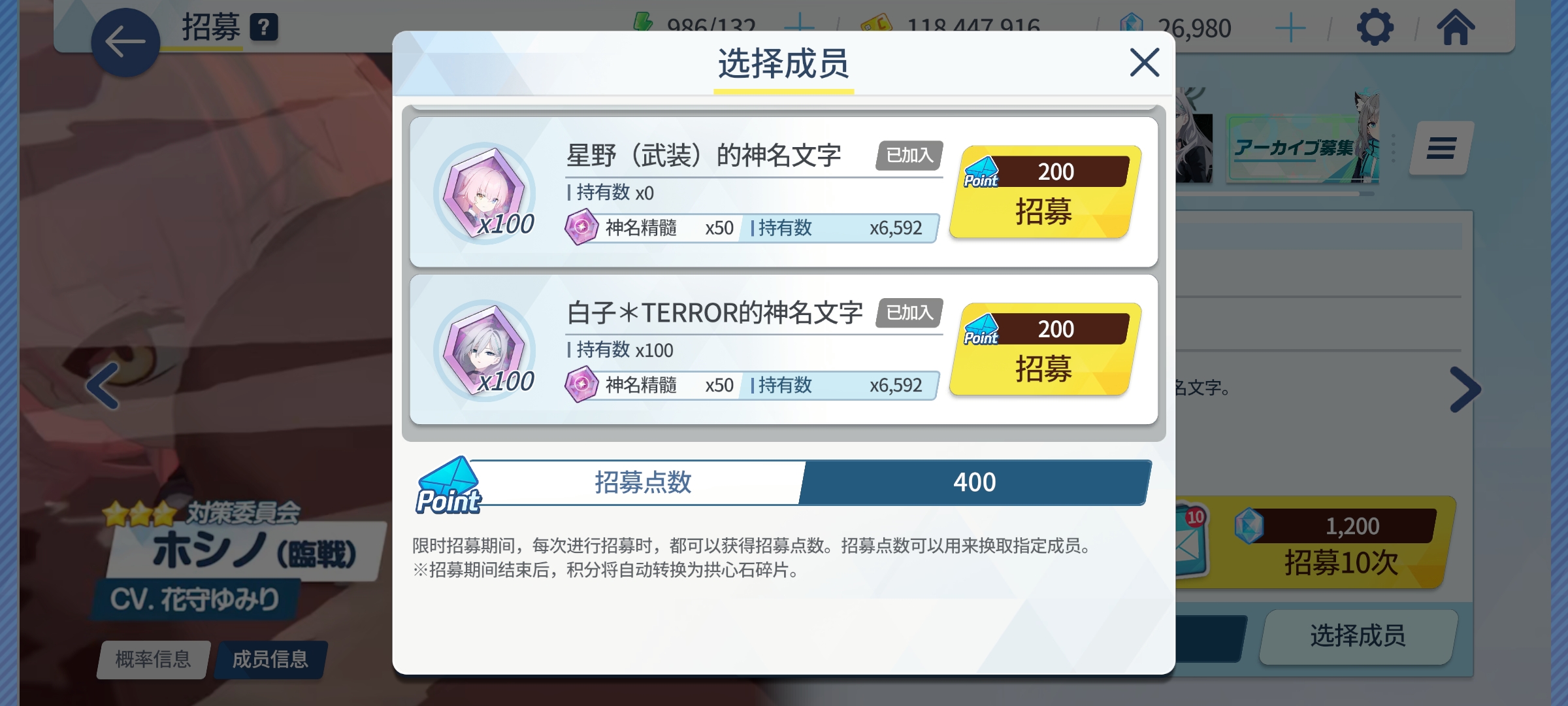Return to home screen icon
Screen dimensions: 1568x706
[1456, 27]
